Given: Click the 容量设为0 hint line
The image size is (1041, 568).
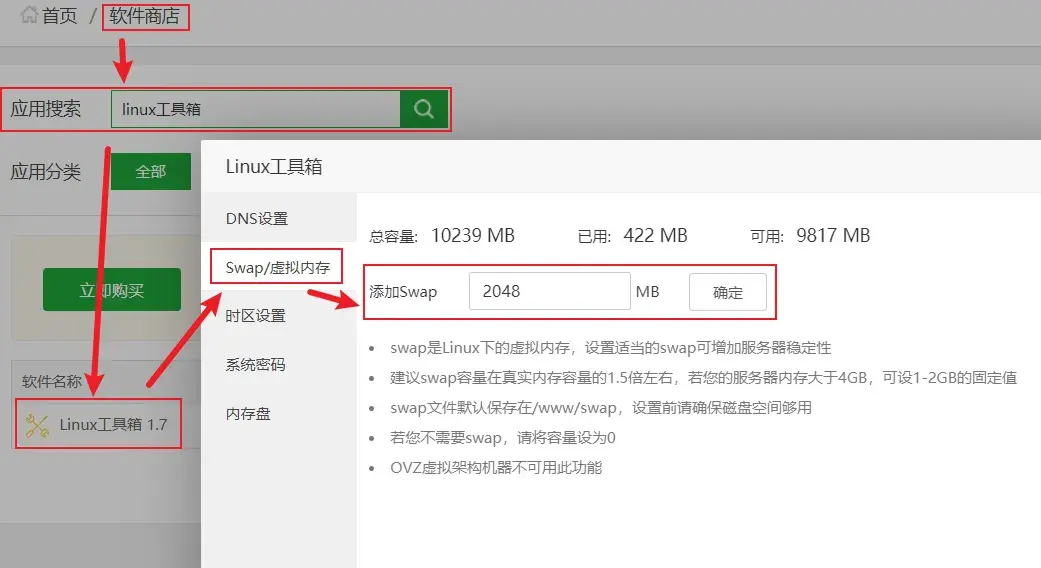Looking at the screenshot, I should click(503, 438).
